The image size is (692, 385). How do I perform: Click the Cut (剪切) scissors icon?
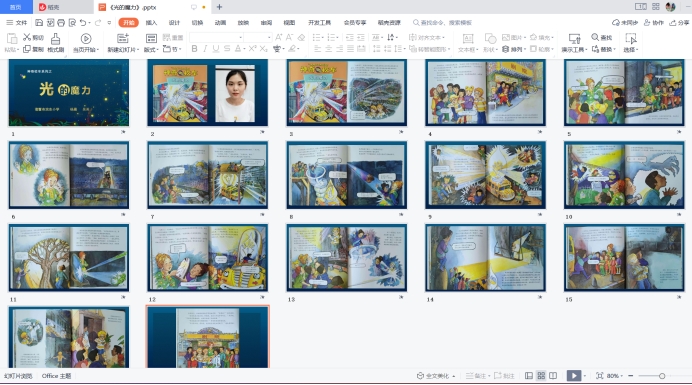(x=27, y=38)
